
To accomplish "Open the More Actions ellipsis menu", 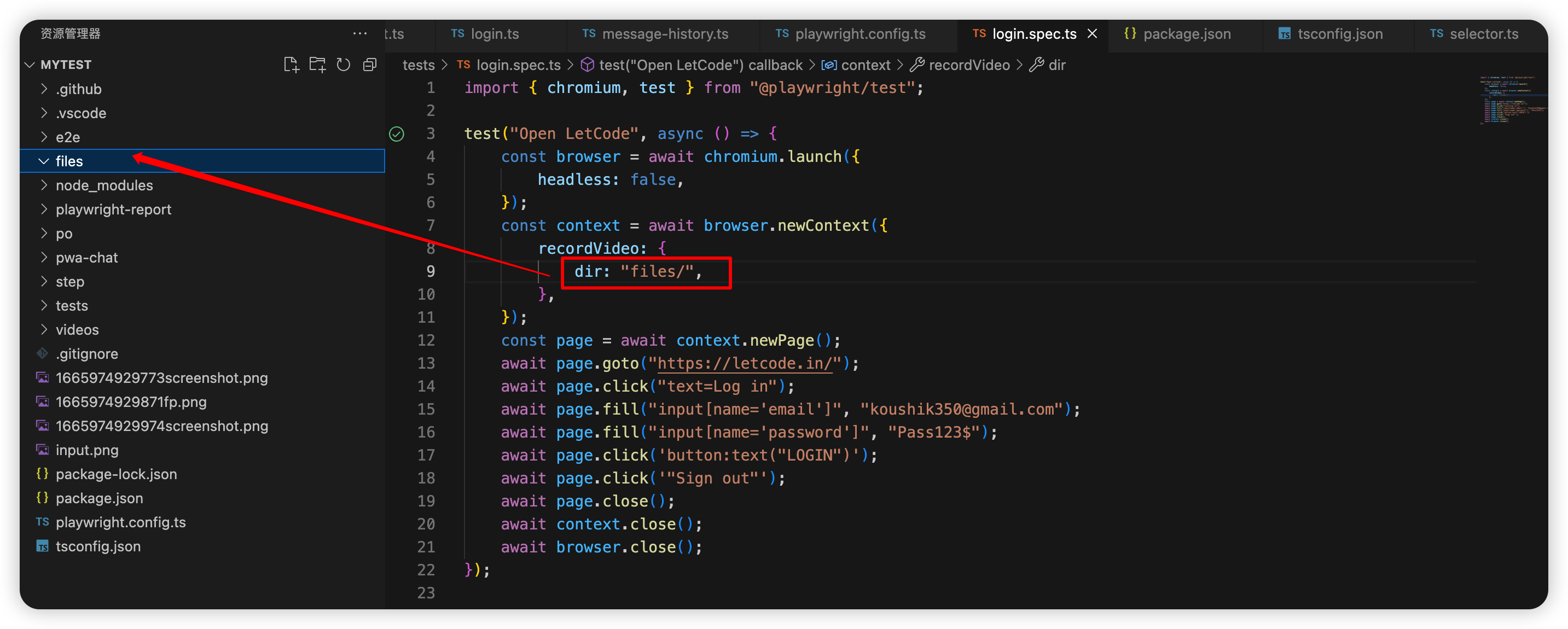I will click(361, 33).
